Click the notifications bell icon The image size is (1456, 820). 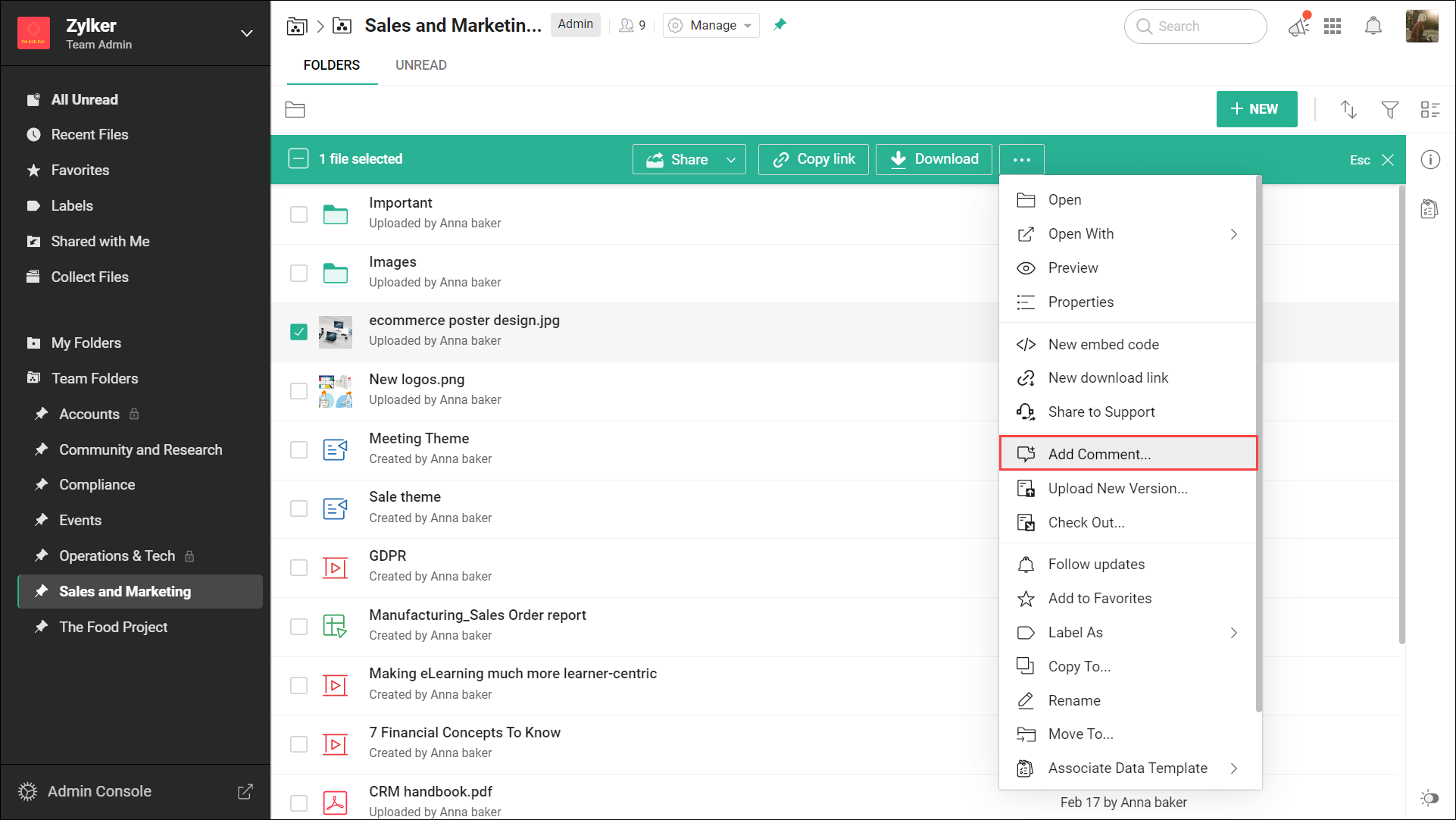(1373, 27)
